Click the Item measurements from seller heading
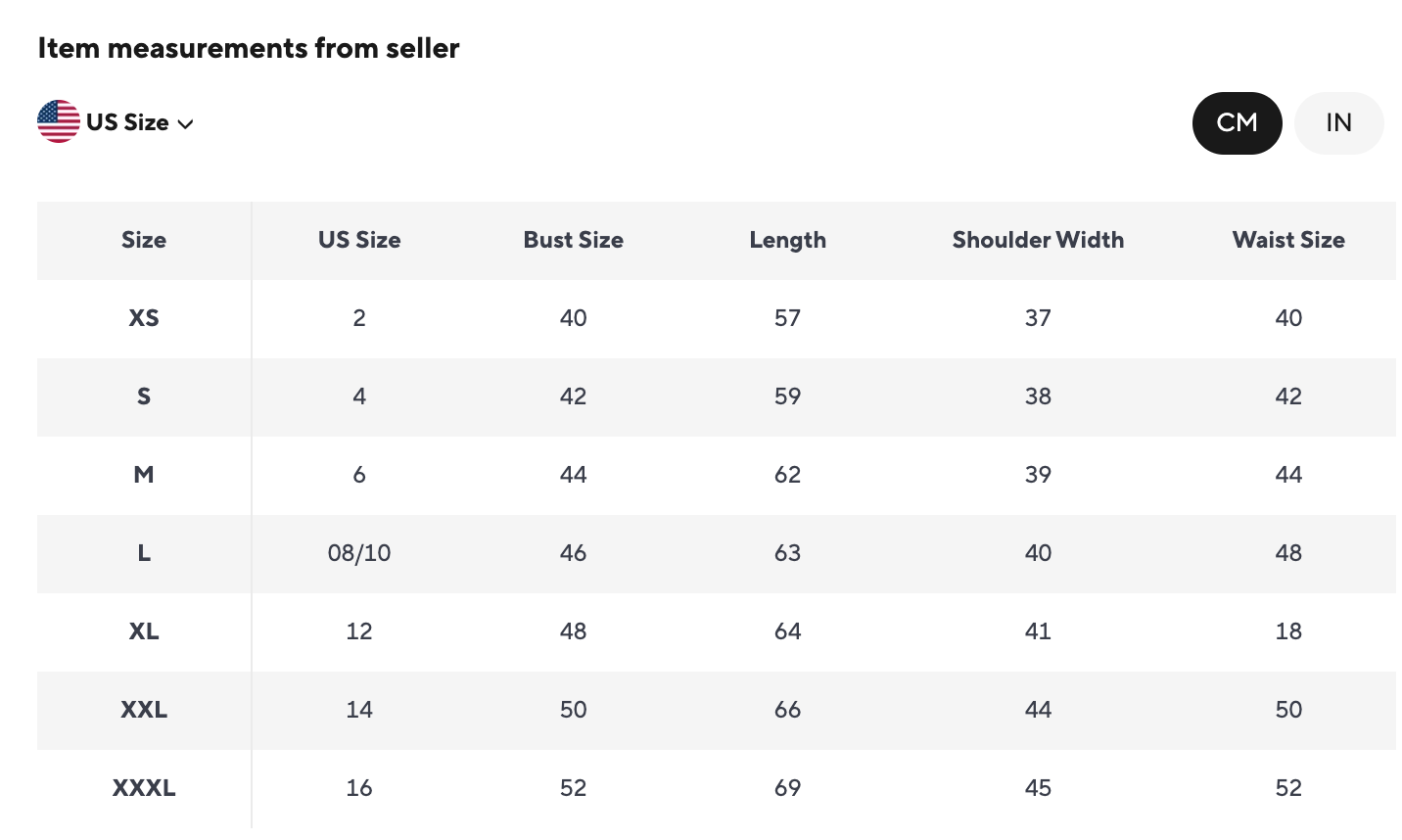This screenshot has width=1402, height=840. point(249,48)
